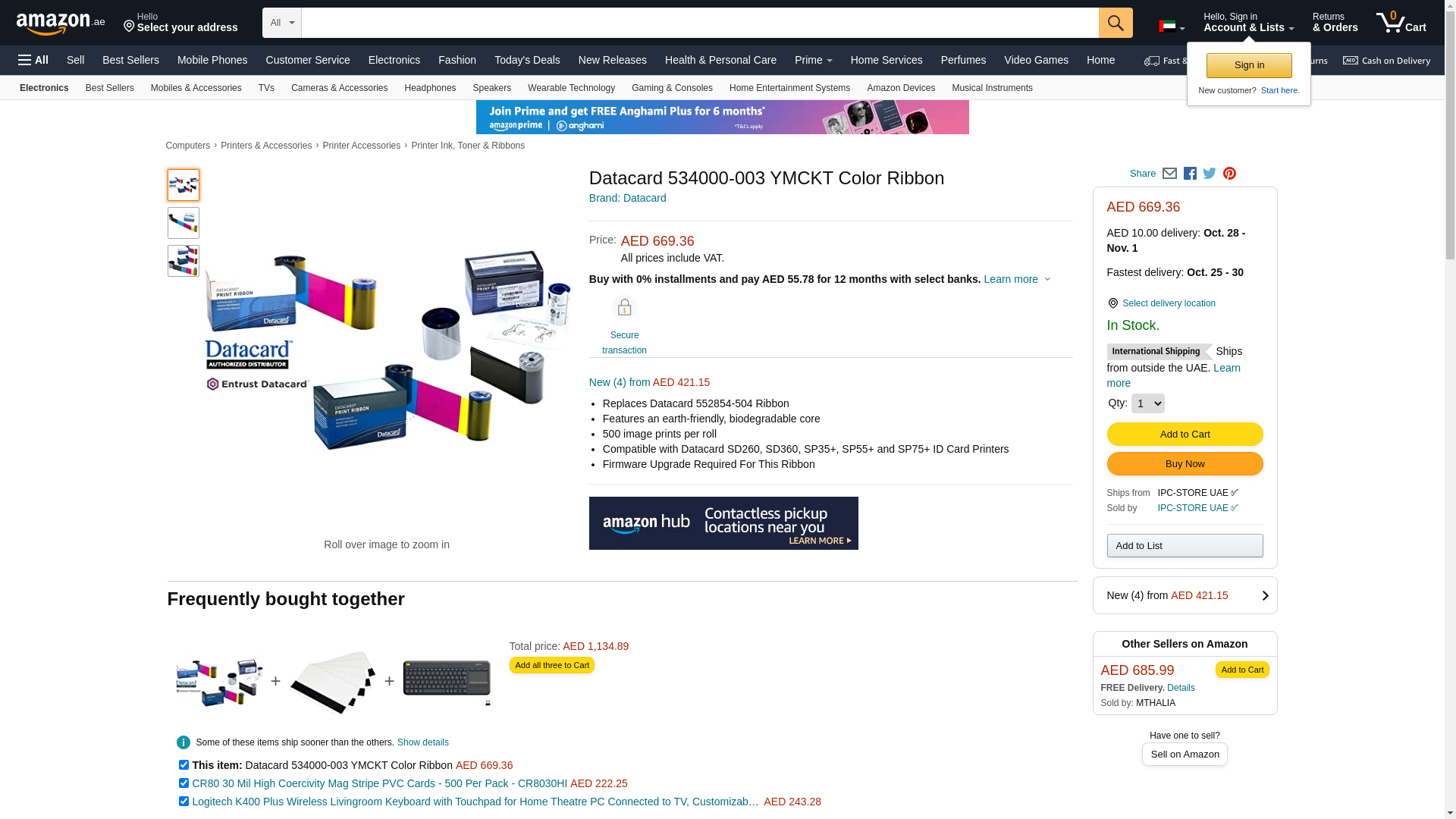This screenshot has width=1456, height=819.
Task: Click the Buy Now button
Action: point(1185,464)
